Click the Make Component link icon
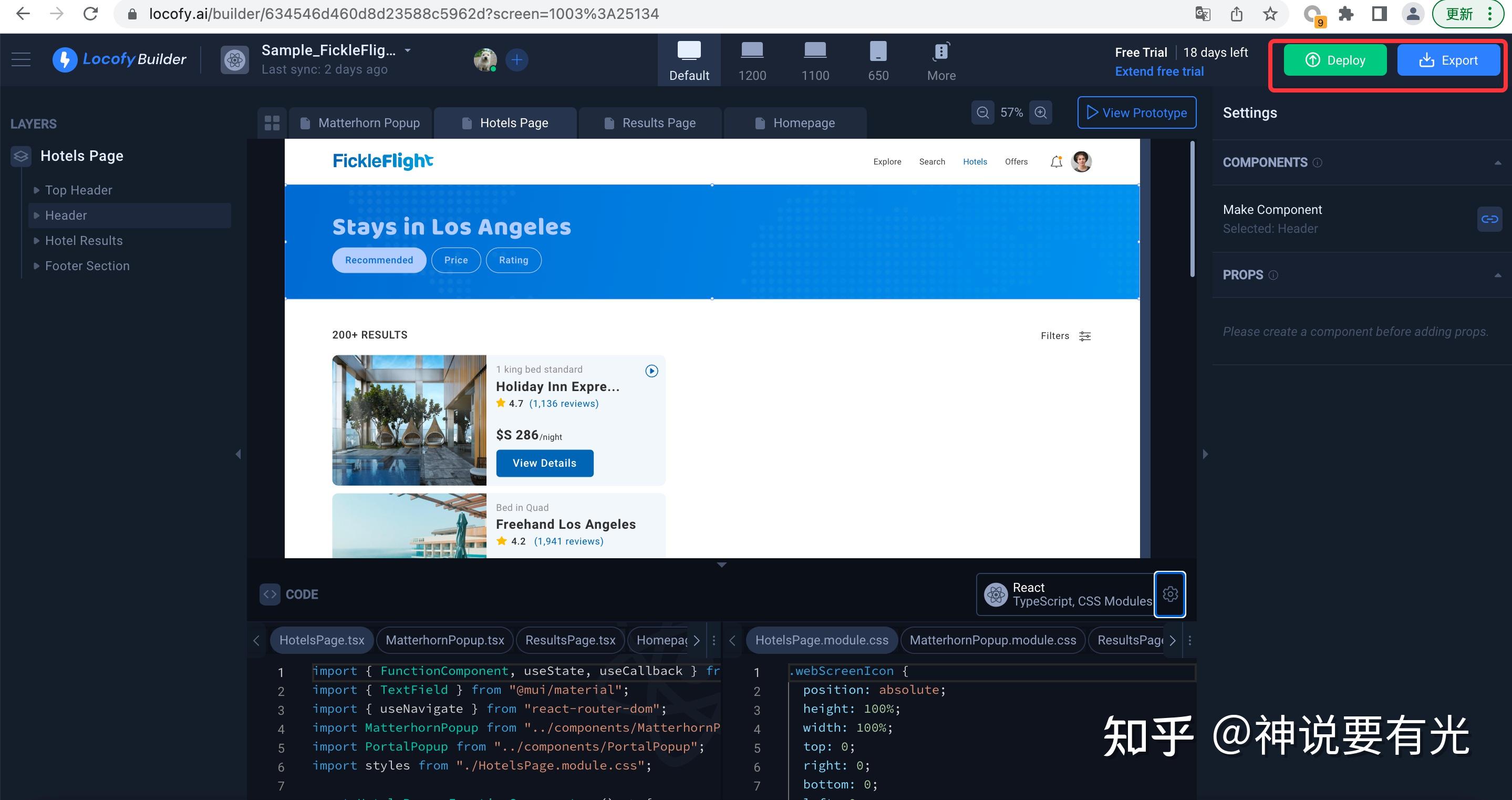Screen dimensions: 1512x800 pyautogui.click(x=1489, y=219)
